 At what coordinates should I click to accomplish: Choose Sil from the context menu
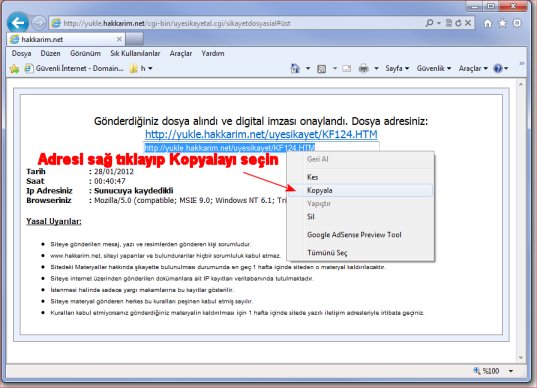click(361, 217)
